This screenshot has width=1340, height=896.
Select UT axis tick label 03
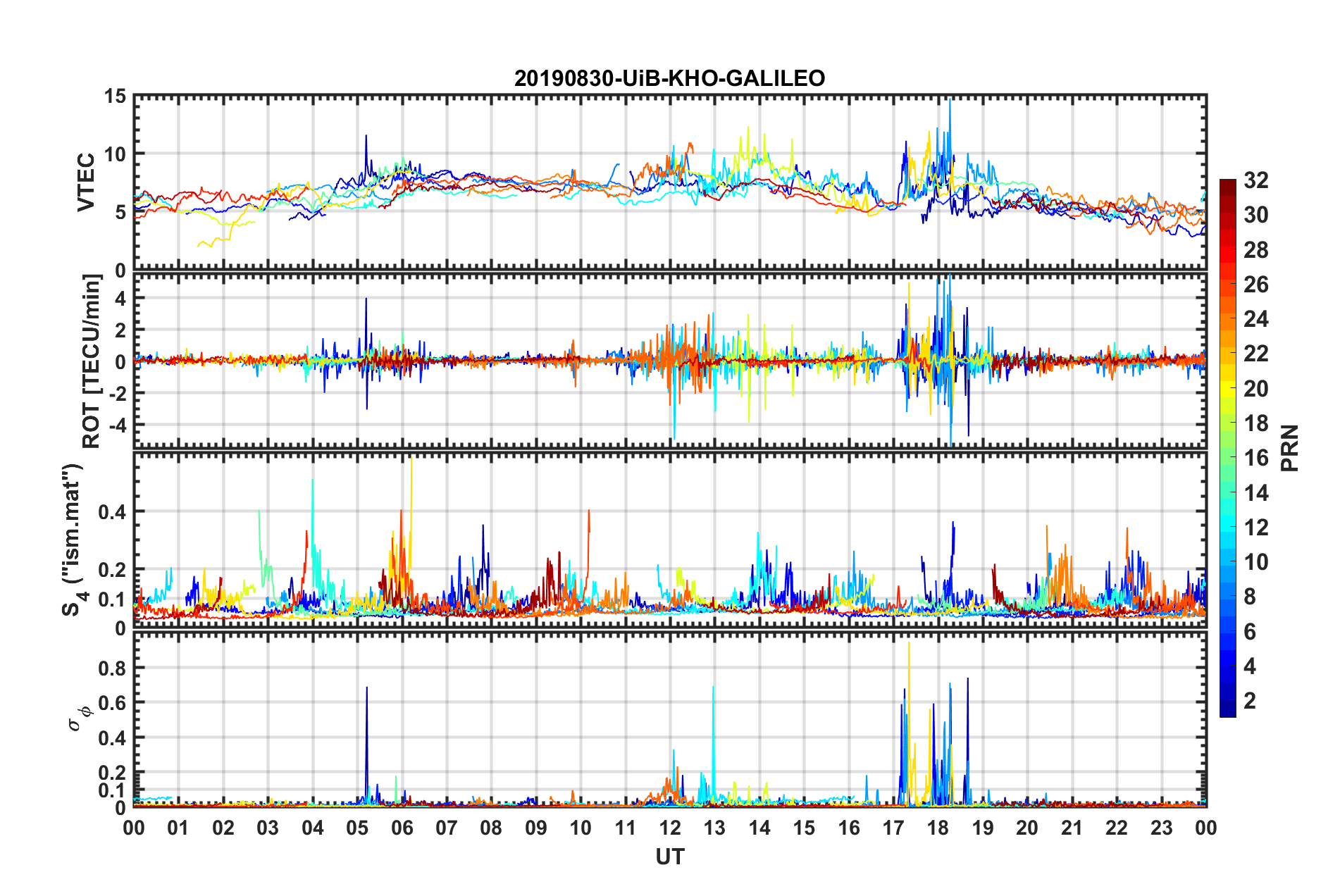[268, 828]
